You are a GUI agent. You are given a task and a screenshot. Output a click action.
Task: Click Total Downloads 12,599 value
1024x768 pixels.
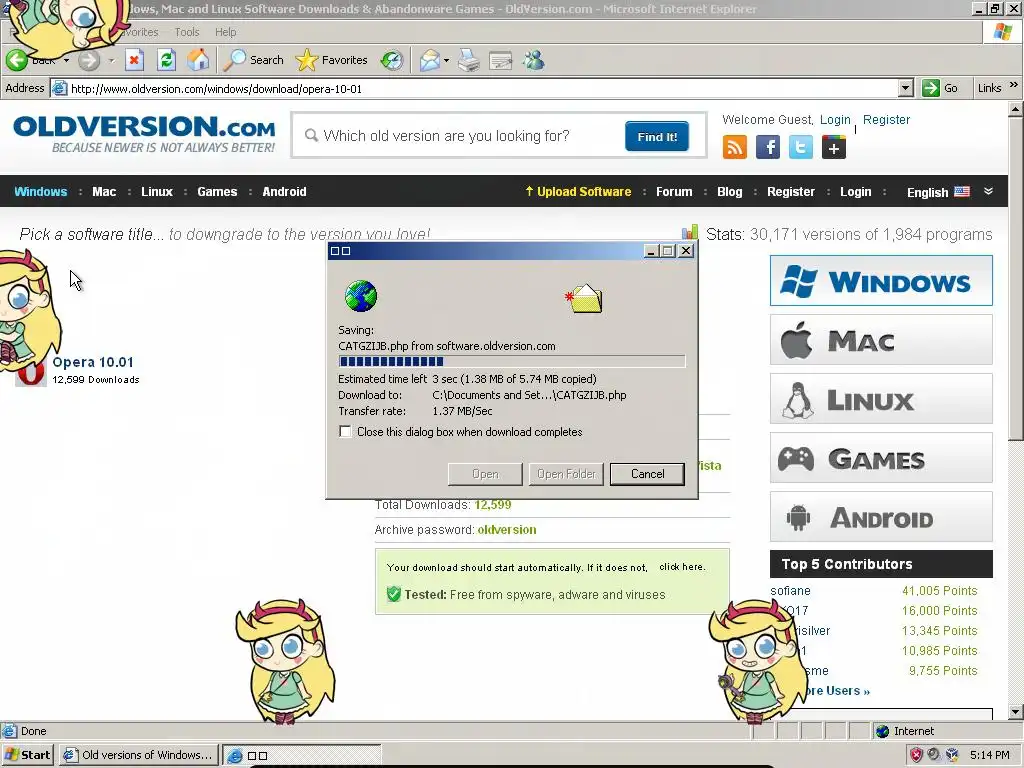[x=492, y=505]
